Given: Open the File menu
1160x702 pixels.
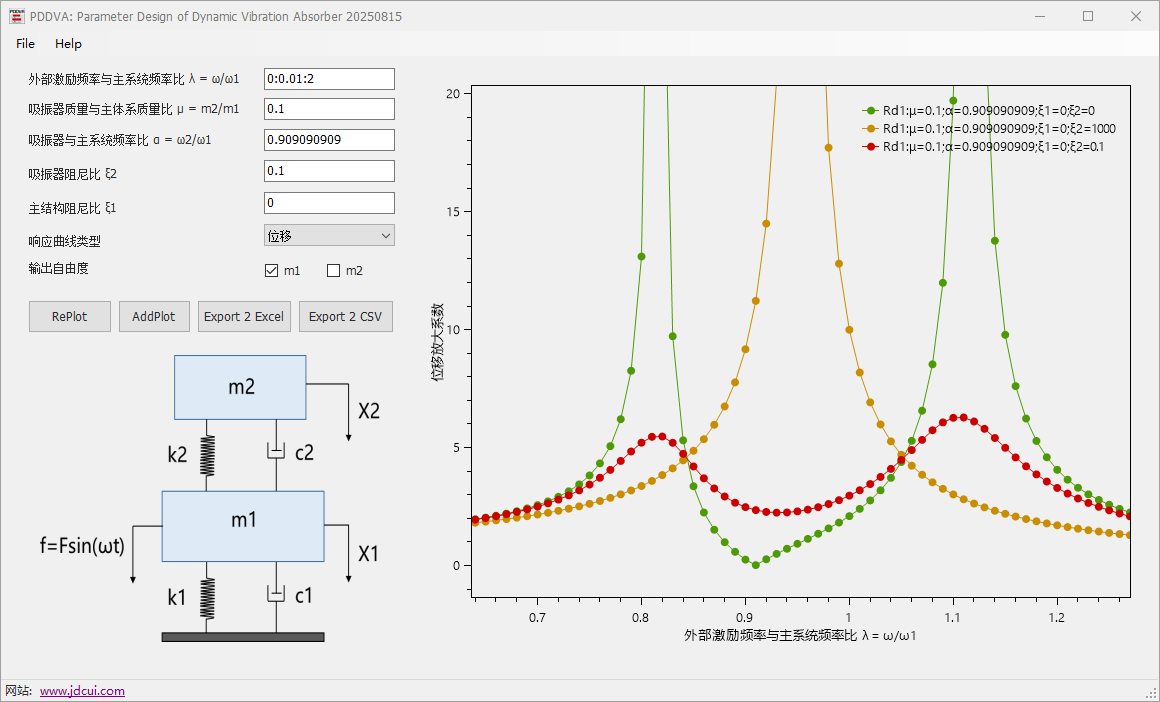Looking at the screenshot, I should [x=25, y=44].
